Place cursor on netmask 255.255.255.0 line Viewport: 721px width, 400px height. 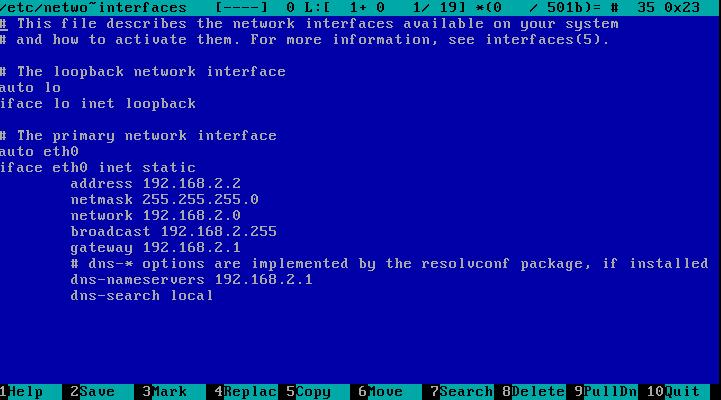coord(164,200)
